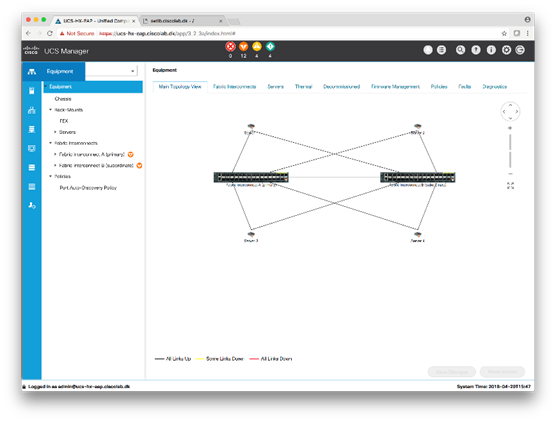Select the Servers icon in blue sidebar
This screenshot has height=422, width=556.
coord(32,91)
